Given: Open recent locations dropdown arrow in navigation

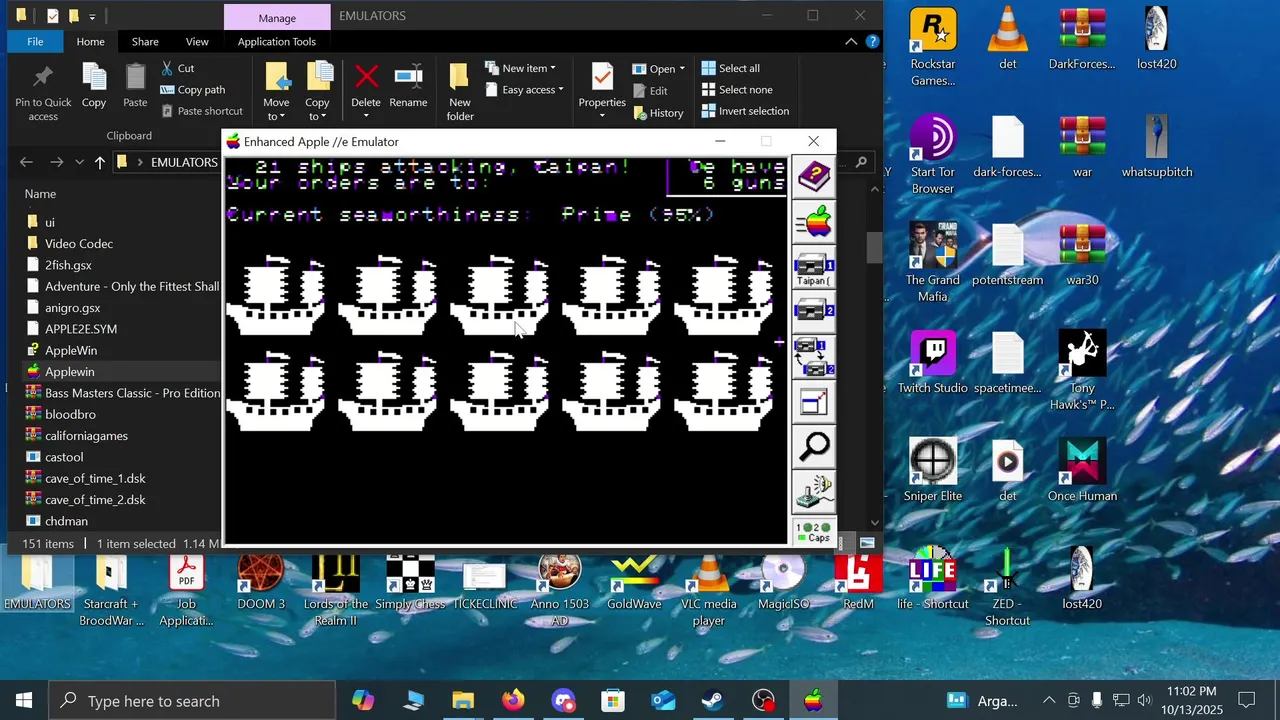Looking at the screenshot, I should pos(80,162).
